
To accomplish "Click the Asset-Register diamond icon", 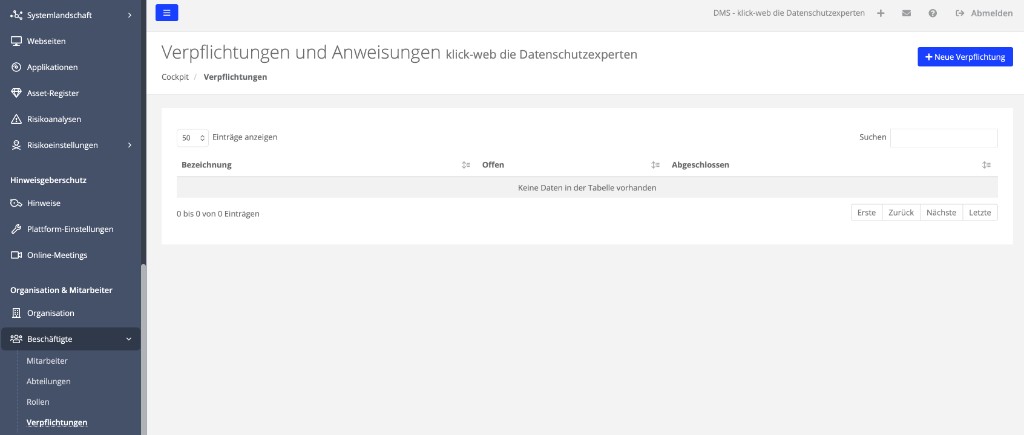I will point(16,93).
